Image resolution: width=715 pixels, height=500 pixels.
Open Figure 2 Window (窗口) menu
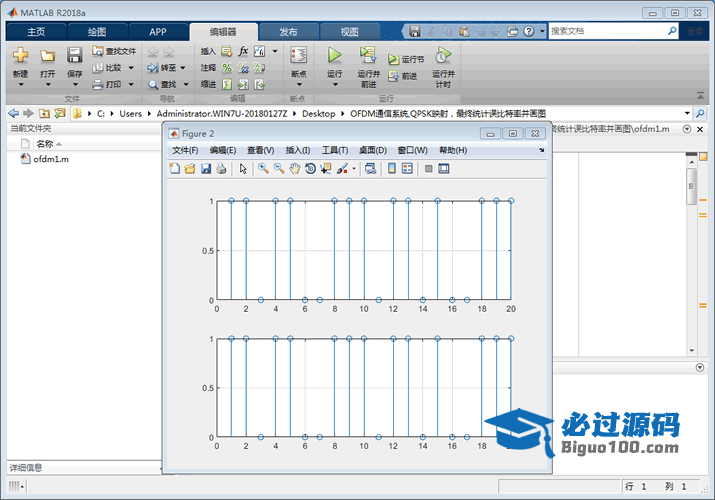412,150
